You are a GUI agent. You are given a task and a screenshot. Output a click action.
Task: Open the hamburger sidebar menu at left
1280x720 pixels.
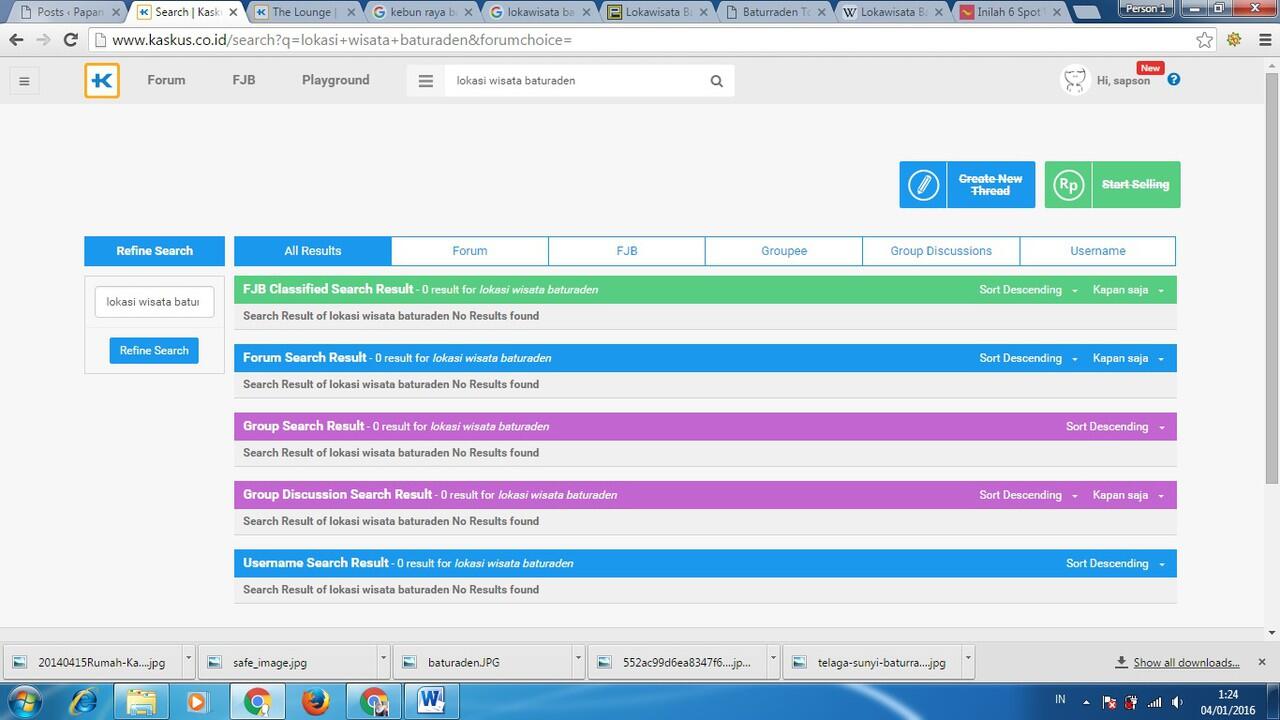[24, 81]
